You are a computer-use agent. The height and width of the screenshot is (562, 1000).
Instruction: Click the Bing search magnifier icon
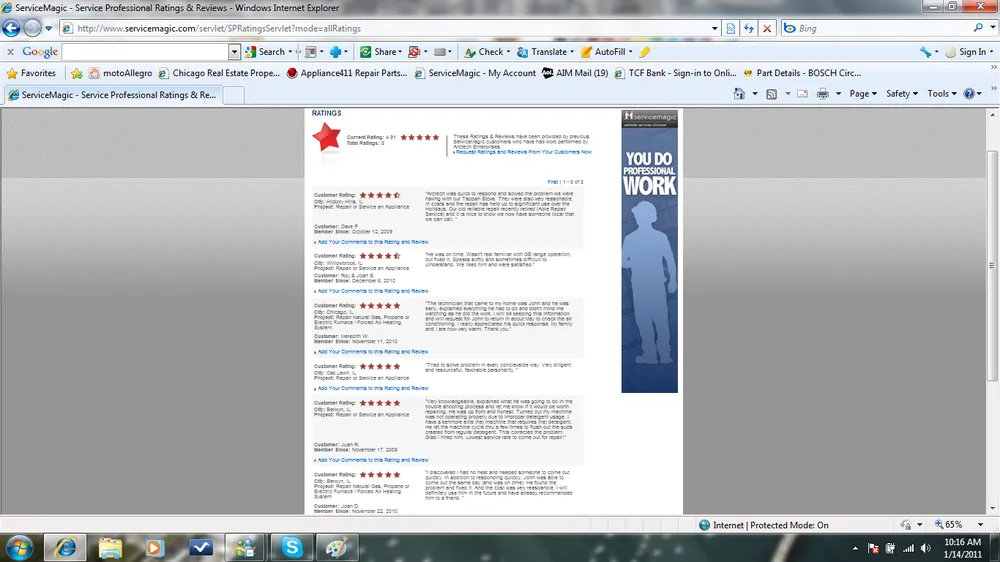tap(976, 29)
